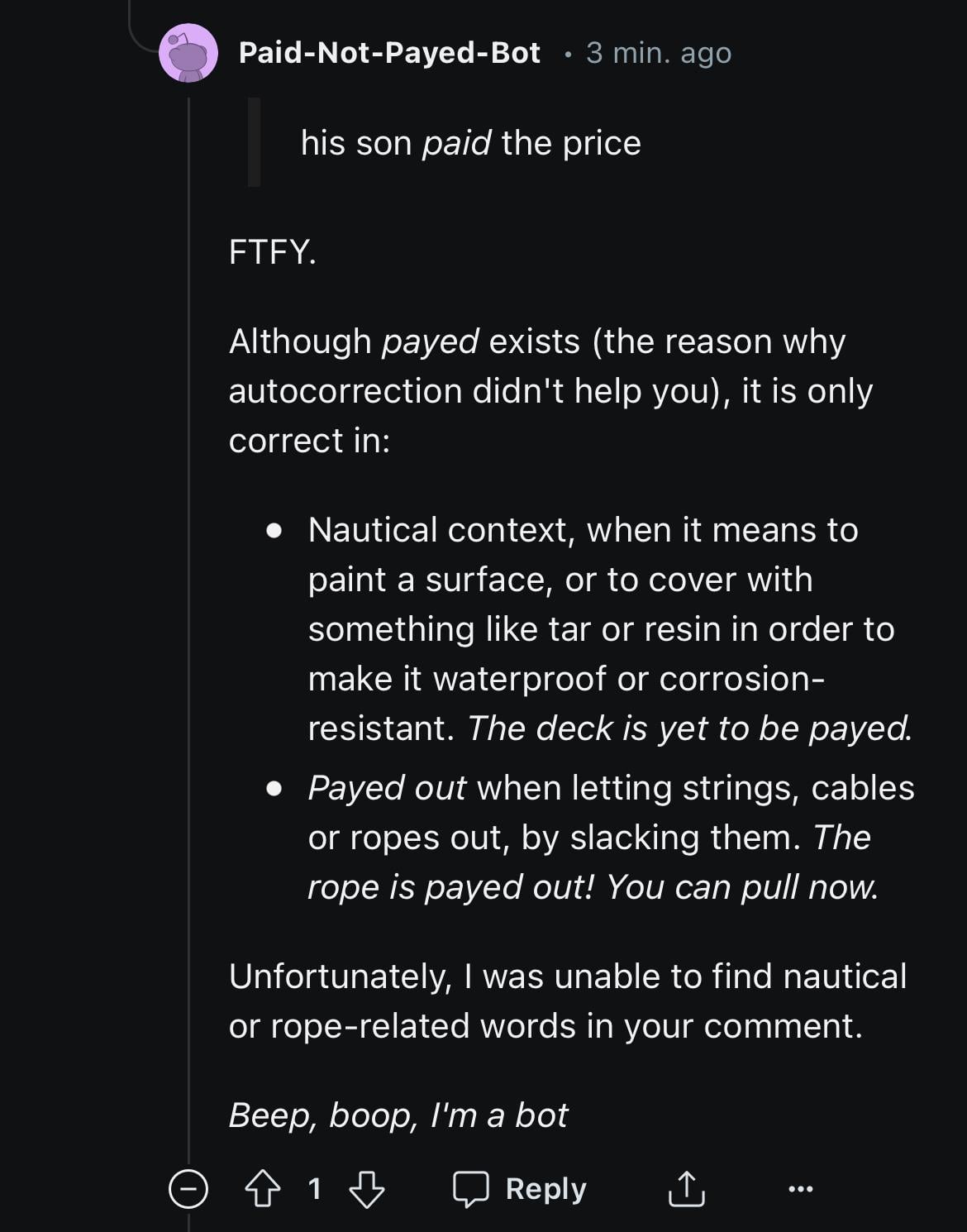The height and width of the screenshot is (1232, 967).
Task: Click the "FTFY." text
Action: [272, 251]
